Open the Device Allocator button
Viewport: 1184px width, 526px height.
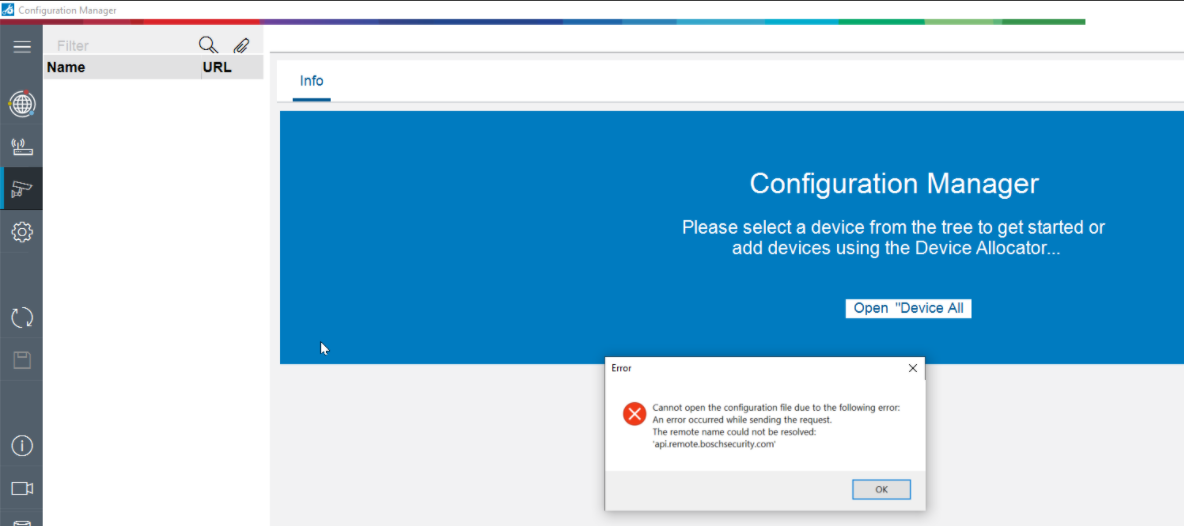point(908,308)
